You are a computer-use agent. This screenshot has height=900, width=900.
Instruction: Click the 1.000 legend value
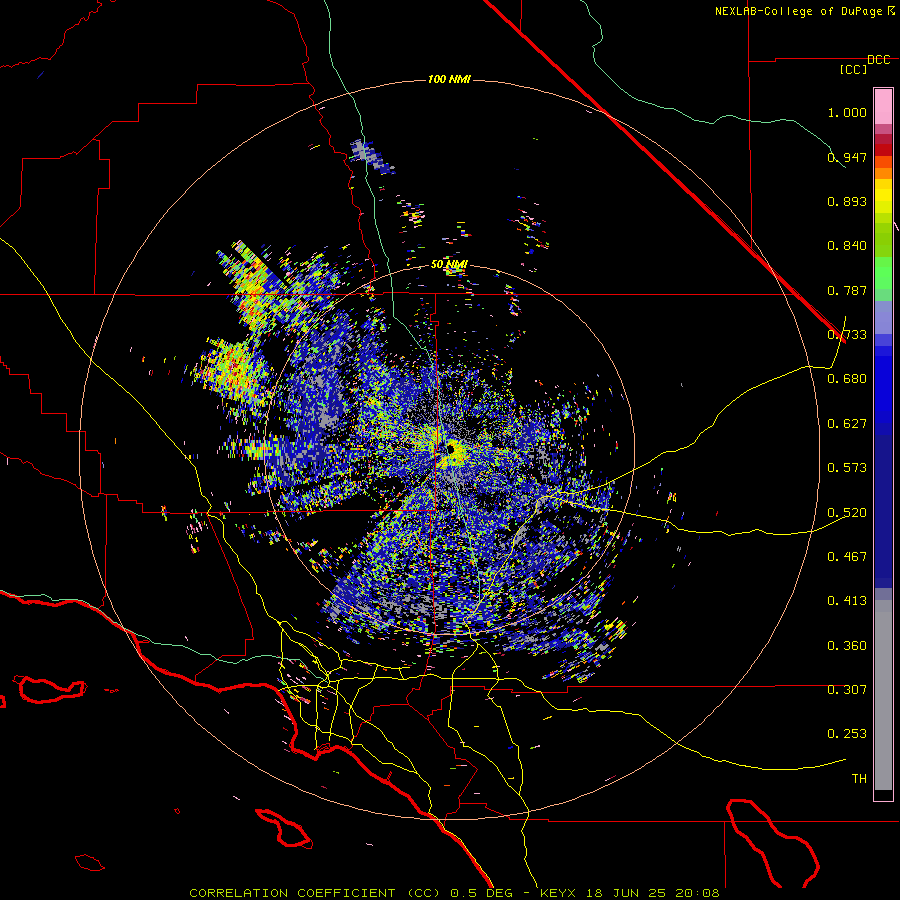(847, 112)
